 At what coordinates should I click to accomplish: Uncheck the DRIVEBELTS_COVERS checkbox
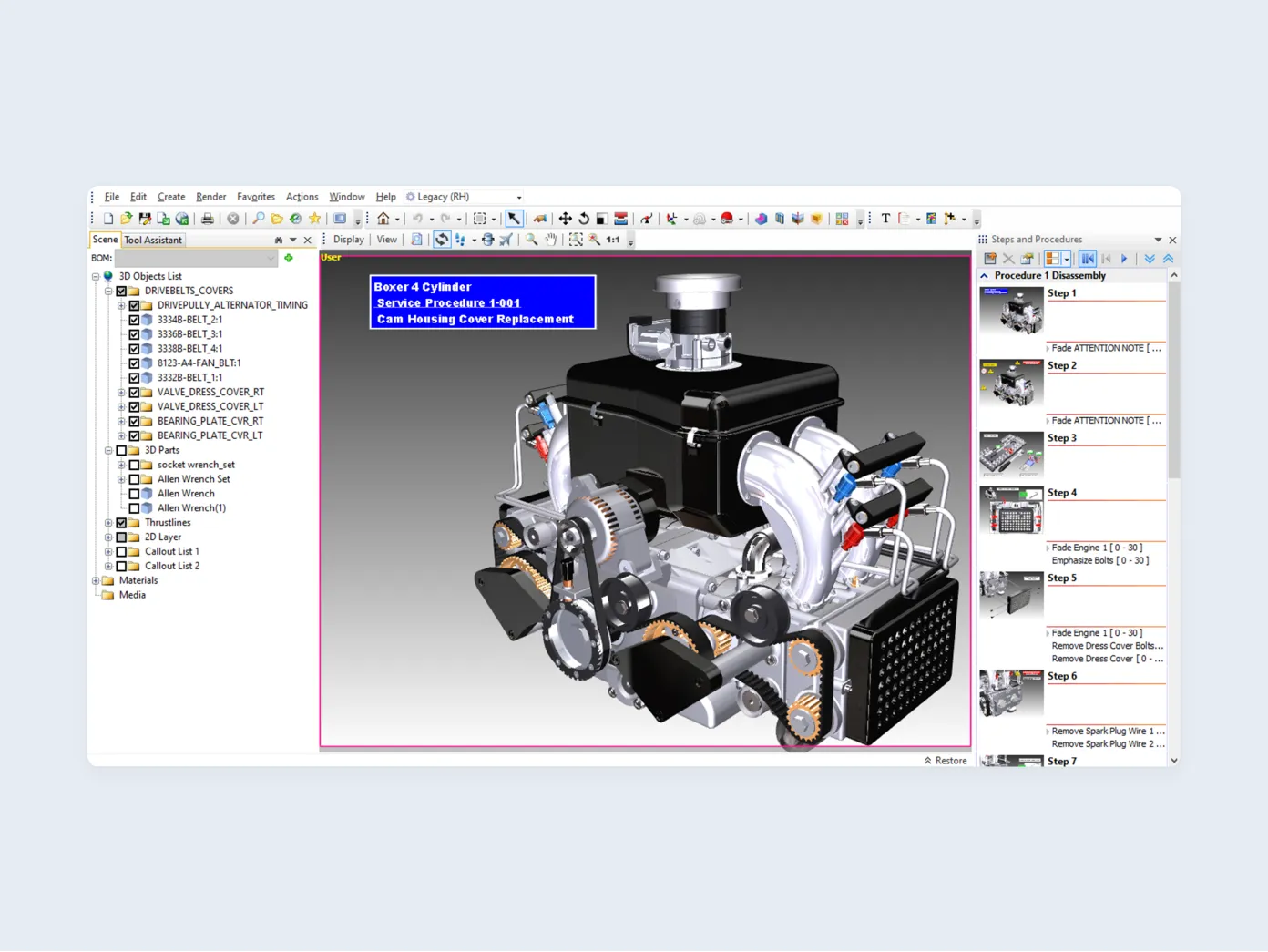[x=121, y=292]
